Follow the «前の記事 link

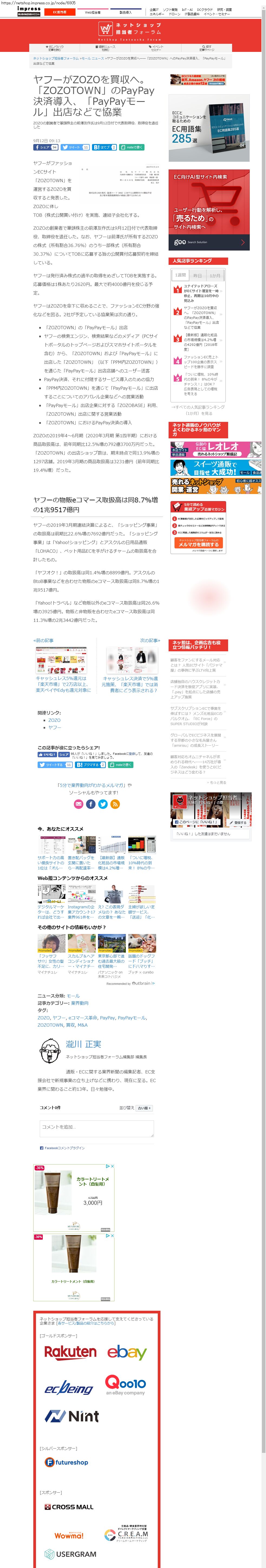43,640
